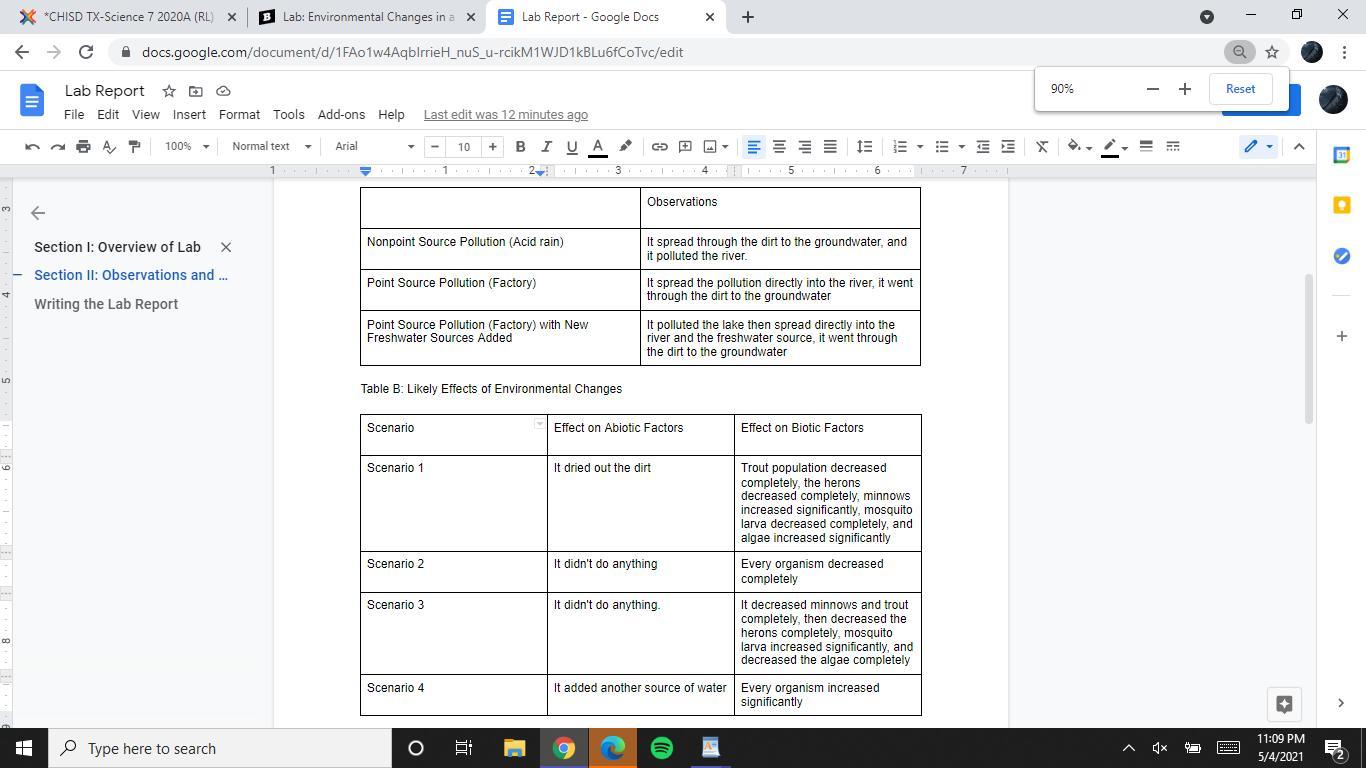Open Google Keep side panel icon
Viewport: 1366px width, 768px height.
[x=1341, y=205]
